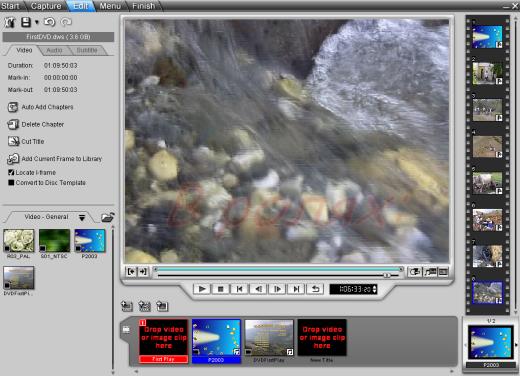Select the R03_PAL library thumbnail
The image size is (520, 376).
coord(19,240)
